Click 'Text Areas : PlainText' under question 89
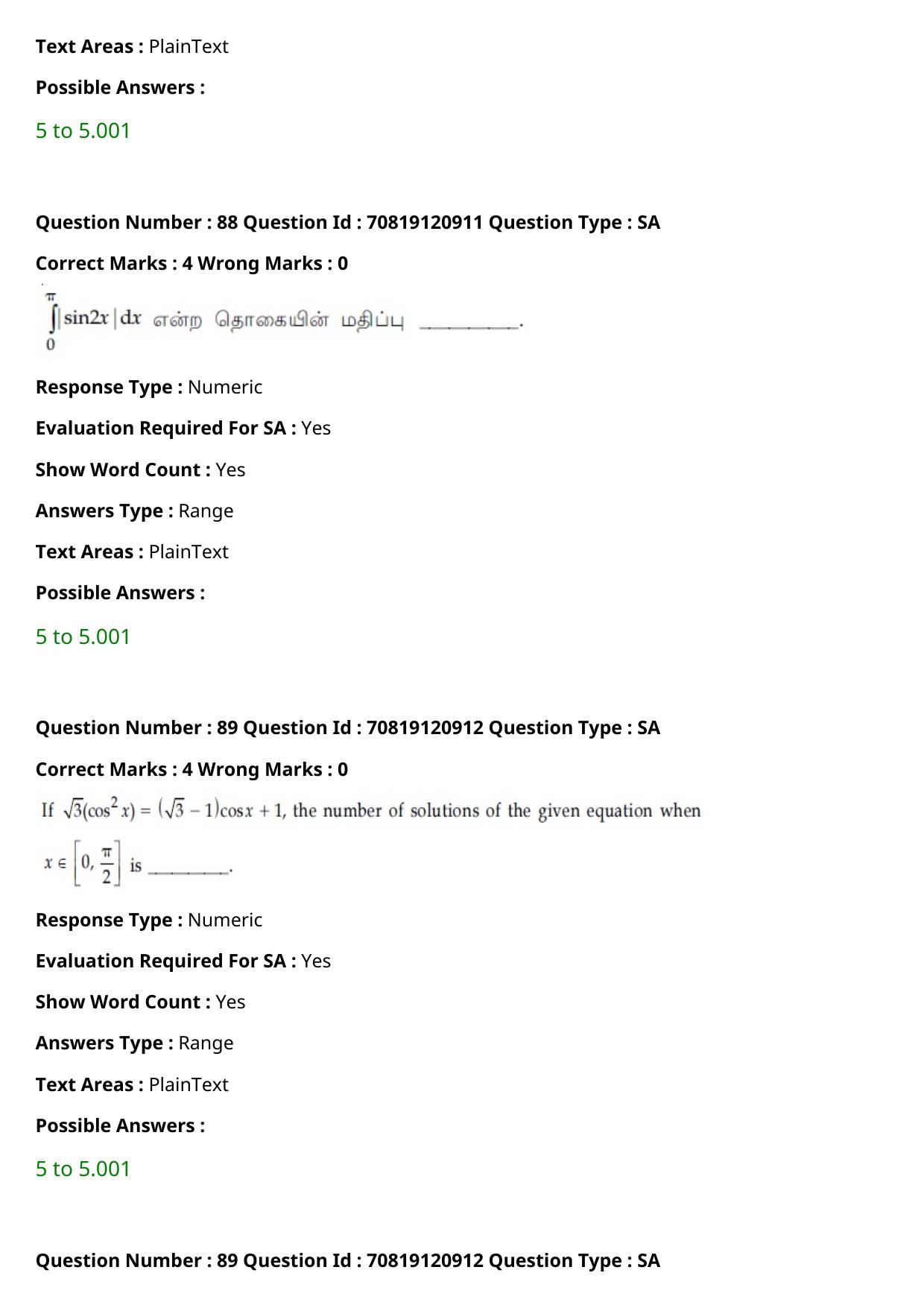The image size is (924, 1308). pyautogui.click(x=132, y=1084)
